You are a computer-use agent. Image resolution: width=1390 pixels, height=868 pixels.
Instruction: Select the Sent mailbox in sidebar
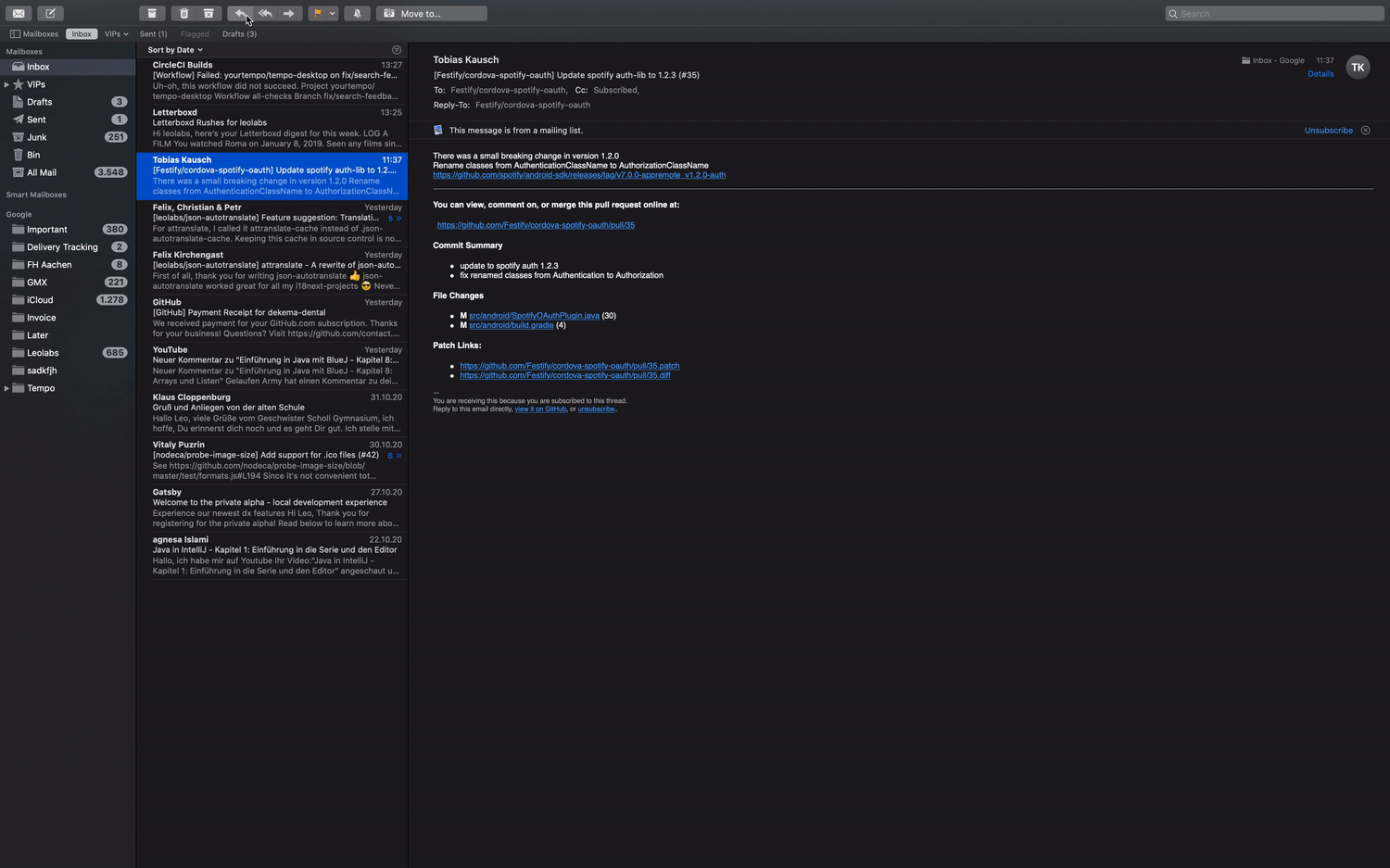click(x=68, y=120)
